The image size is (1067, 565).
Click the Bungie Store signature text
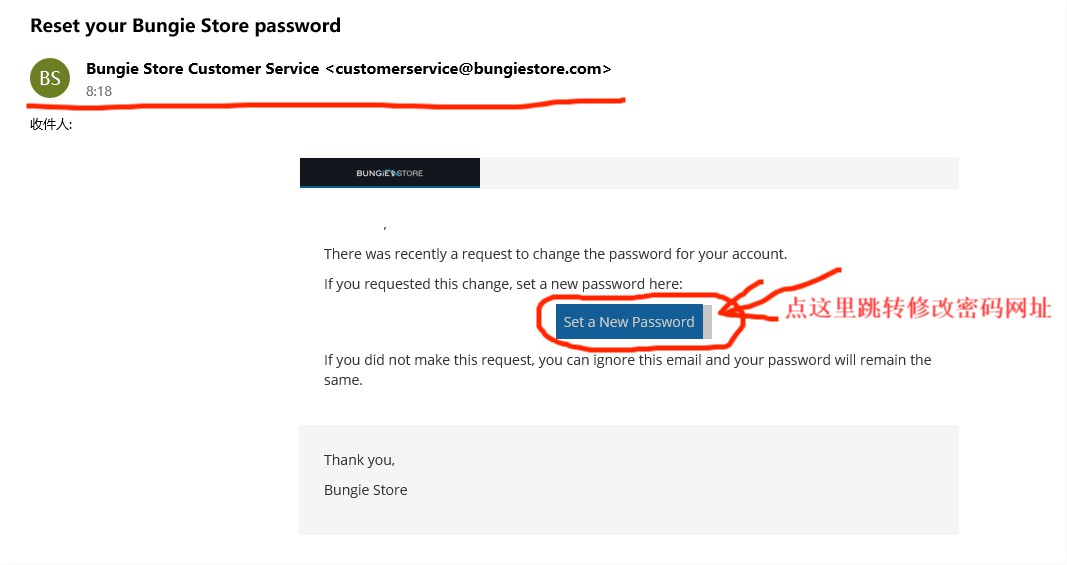(365, 490)
